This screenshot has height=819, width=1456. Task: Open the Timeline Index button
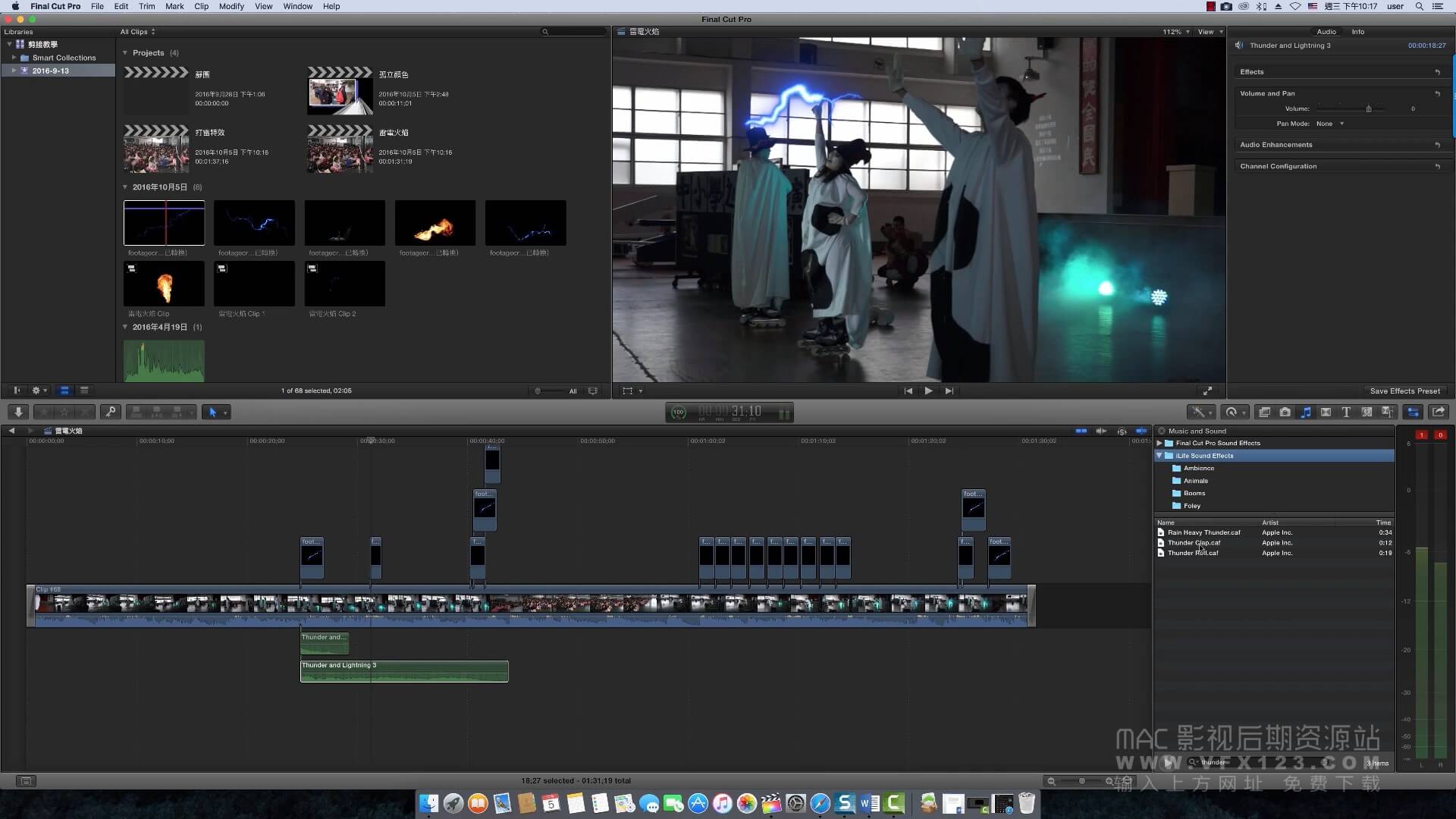(x=26, y=780)
